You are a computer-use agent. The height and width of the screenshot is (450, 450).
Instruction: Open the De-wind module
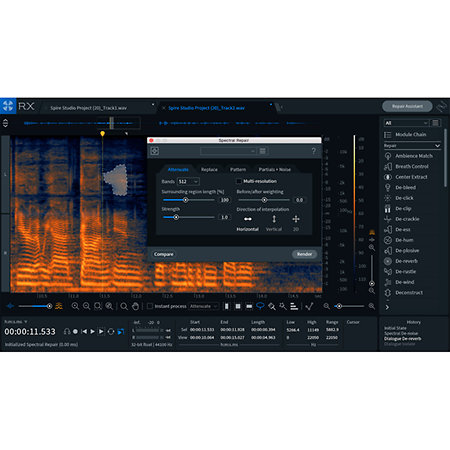click(x=399, y=282)
